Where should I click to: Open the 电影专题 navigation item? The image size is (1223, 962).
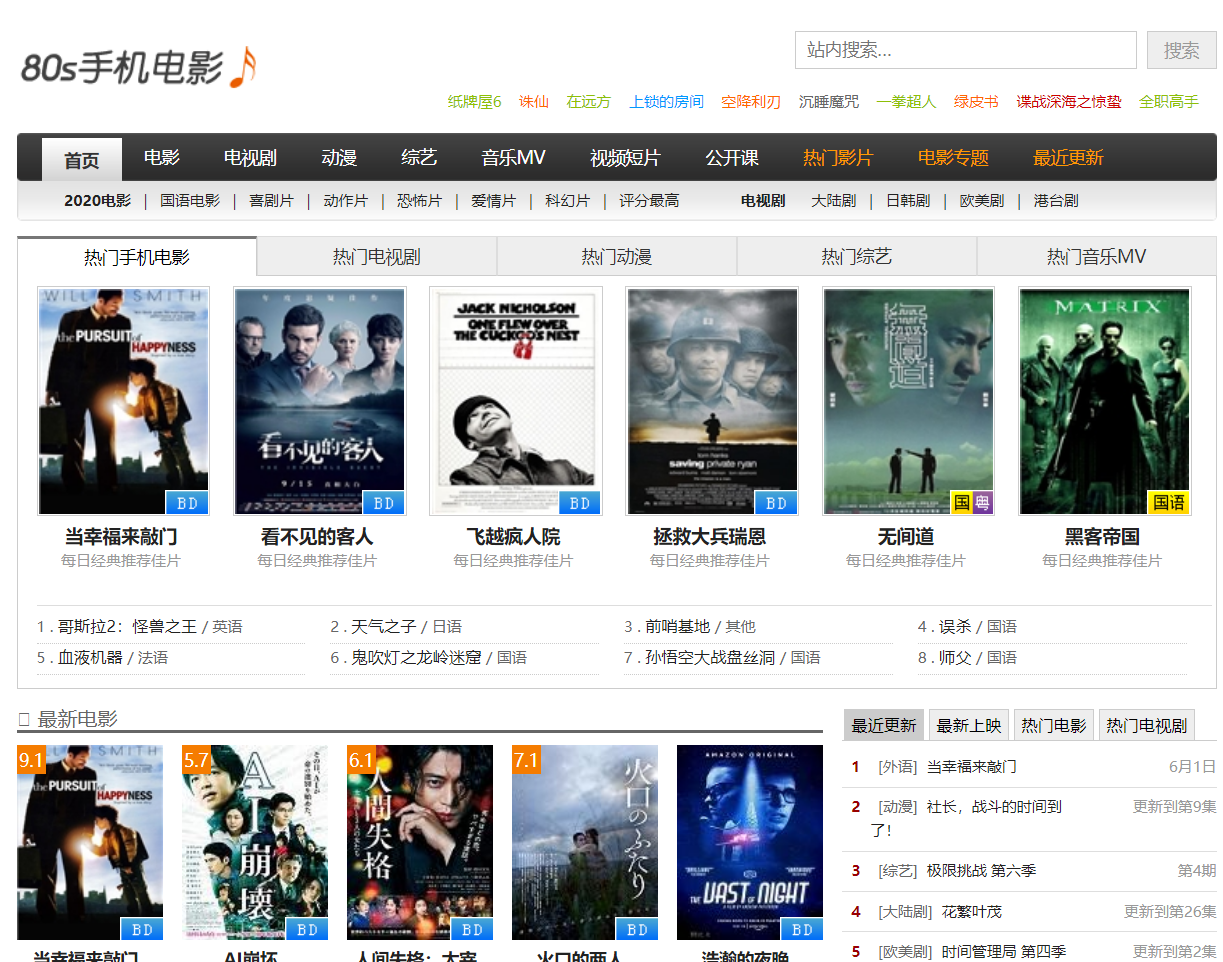tap(953, 158)
